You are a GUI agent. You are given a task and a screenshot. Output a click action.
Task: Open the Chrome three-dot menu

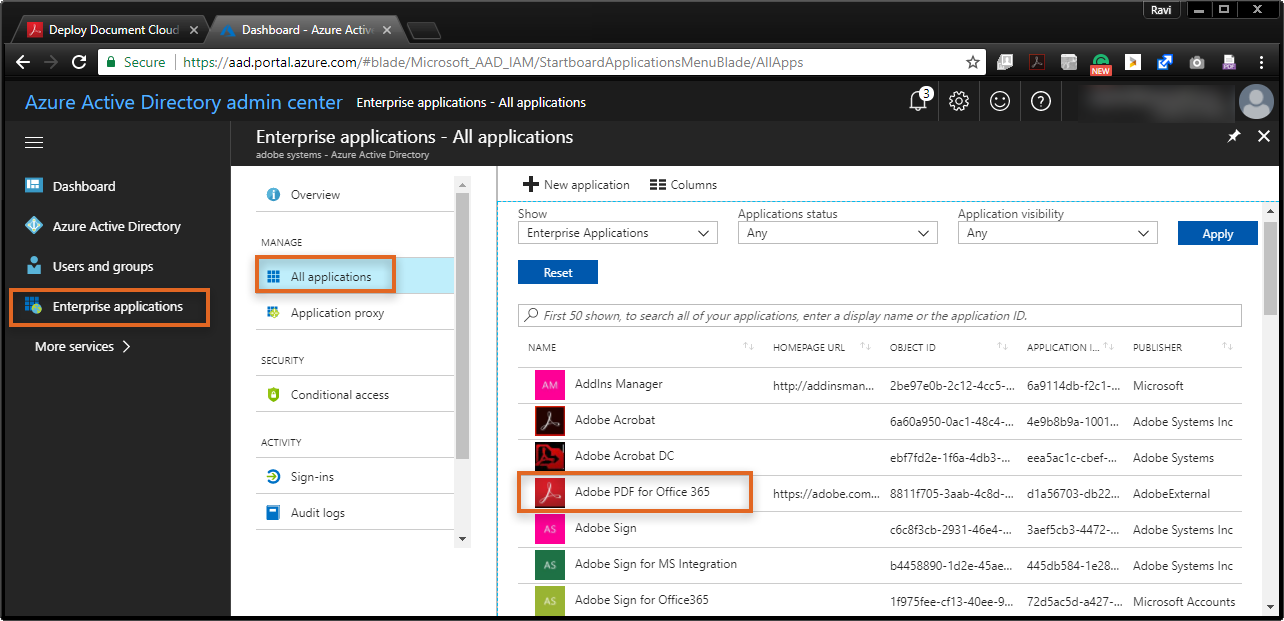(1261, 62)
